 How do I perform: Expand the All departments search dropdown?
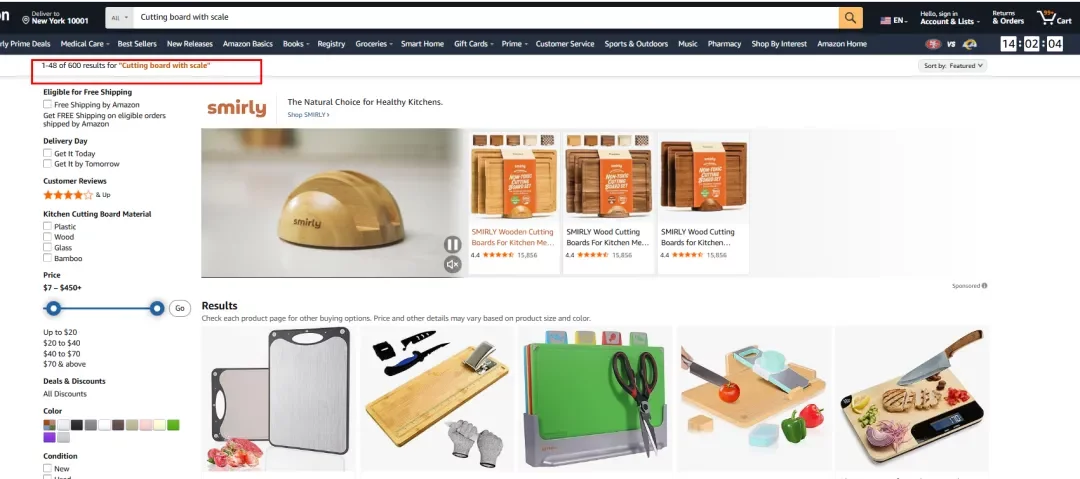tap(120, 17)
